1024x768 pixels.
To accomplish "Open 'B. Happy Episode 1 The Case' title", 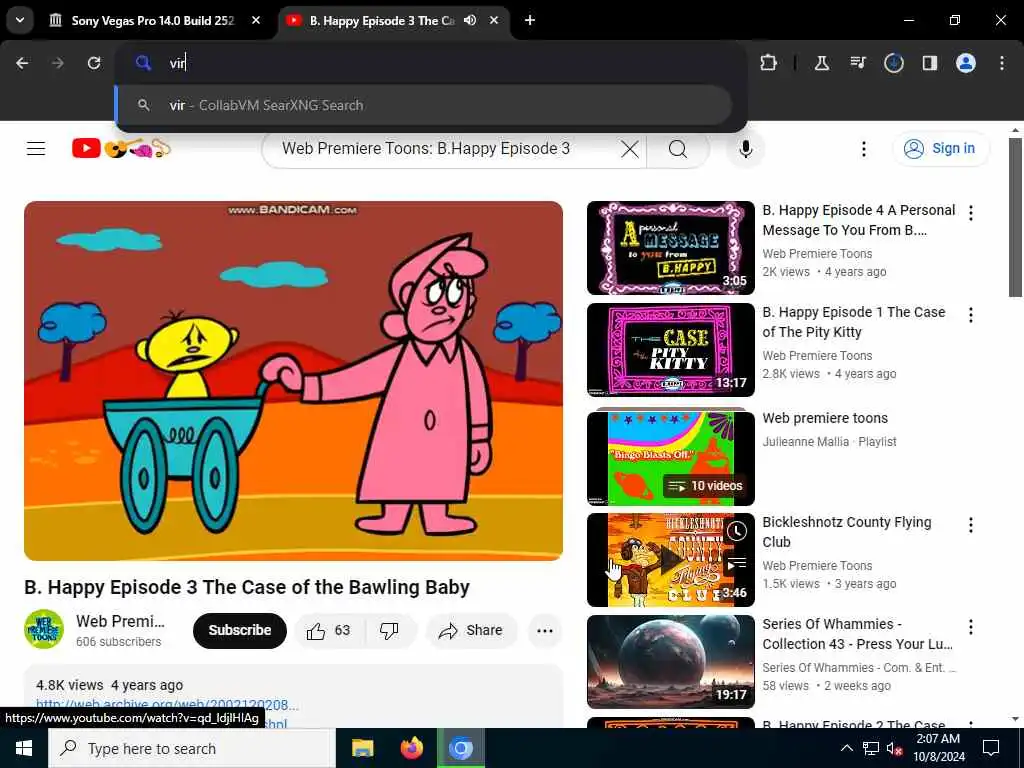I will tap(854, 322).
